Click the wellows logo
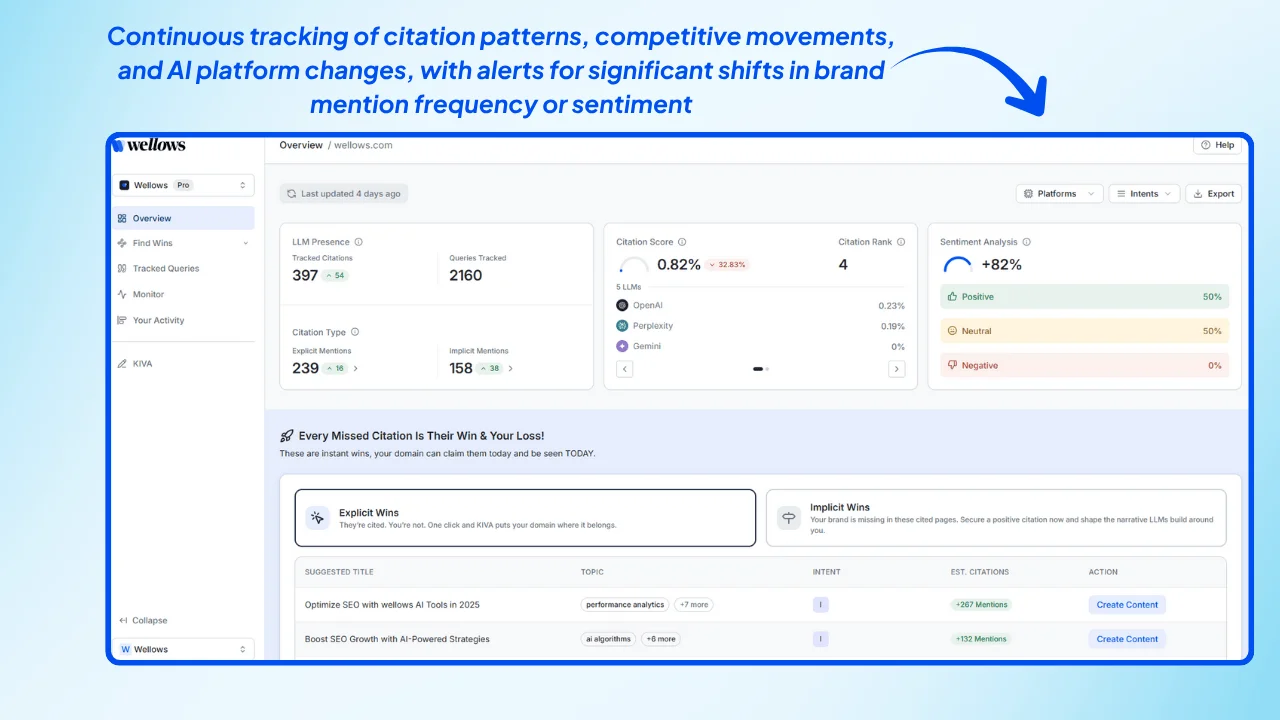The height and width of the screenshot is (720, 1280). pyautogui.click(x=150, y=145)
